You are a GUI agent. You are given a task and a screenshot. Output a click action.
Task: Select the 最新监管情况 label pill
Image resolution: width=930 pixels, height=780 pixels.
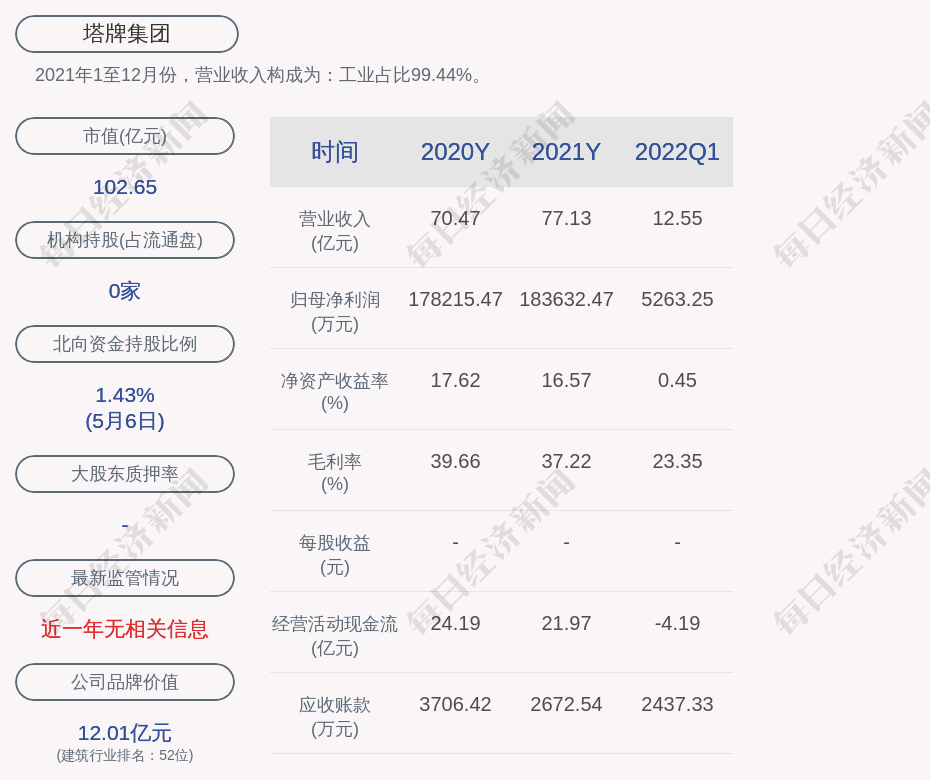coord(125,578)
